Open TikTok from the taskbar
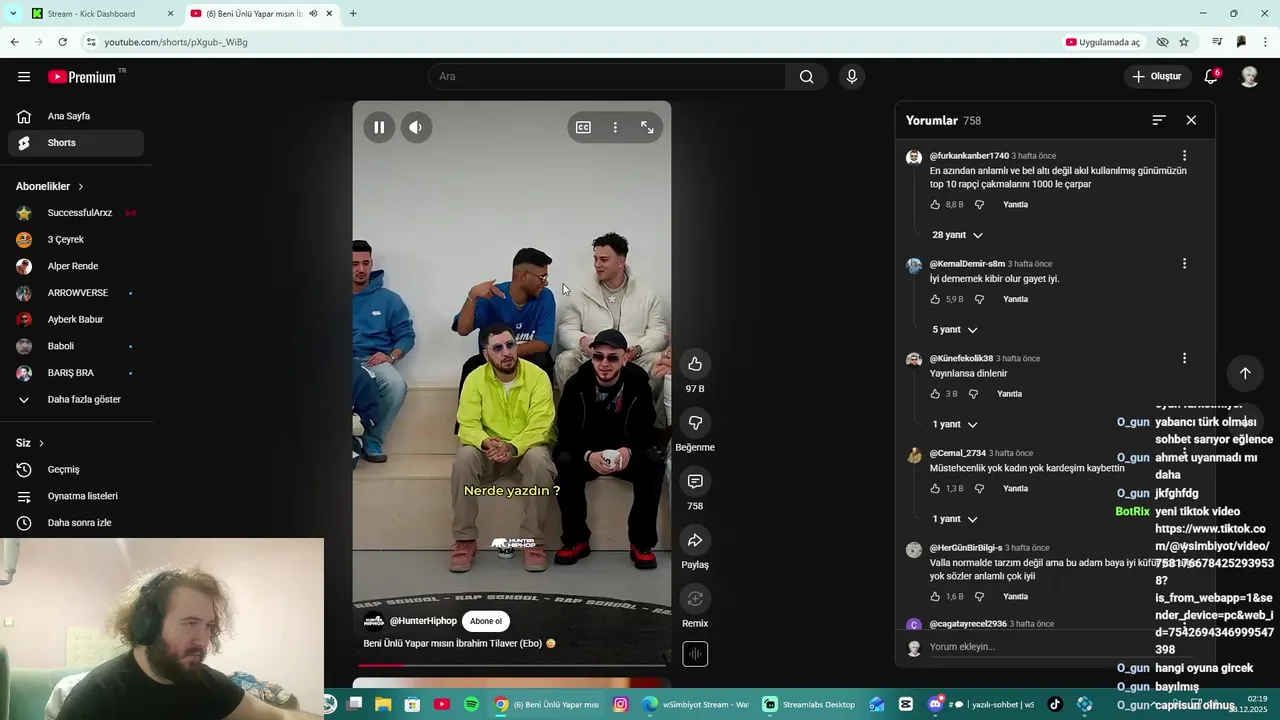This screenshot has width=1280, height=720. tap(1054, 705)
